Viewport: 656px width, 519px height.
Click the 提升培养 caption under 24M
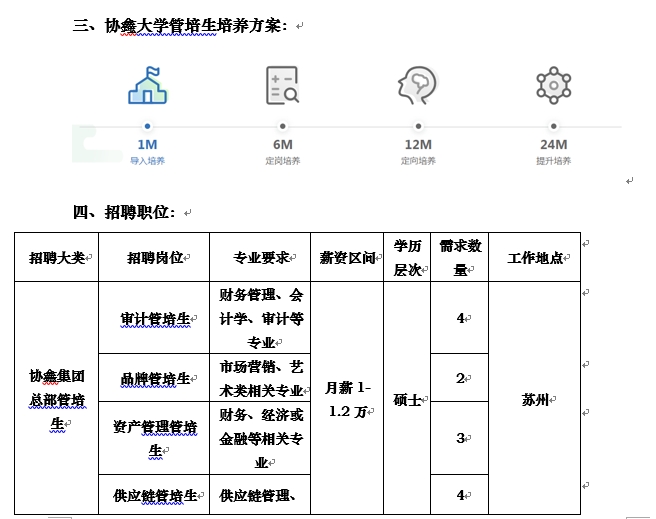[x=554, y=161]
